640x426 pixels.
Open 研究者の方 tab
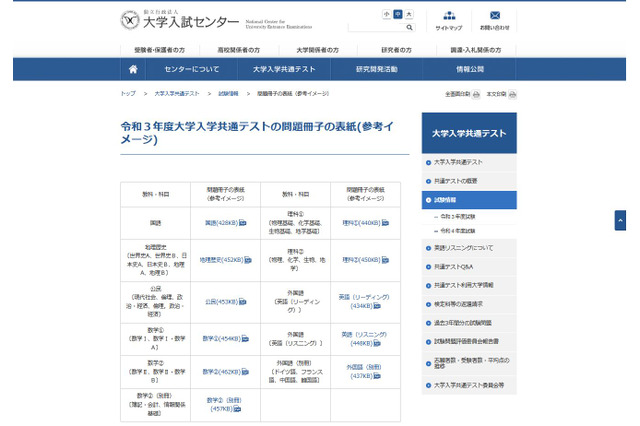tap(396, 50)
